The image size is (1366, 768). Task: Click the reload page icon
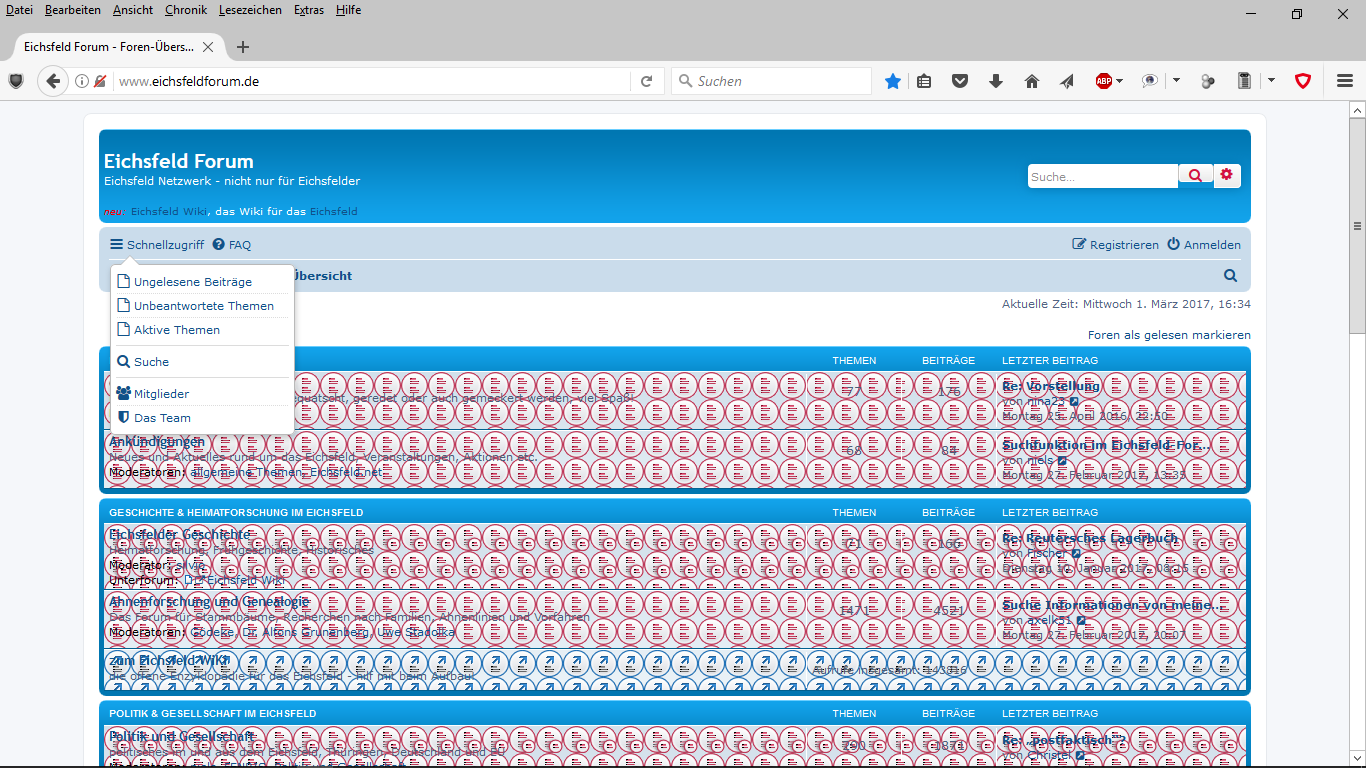[647, 81]
